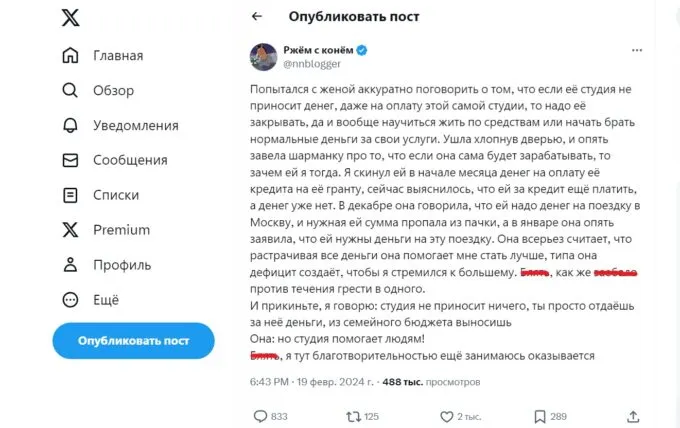The height and width of the screenshot is (428, 680).
Task: Open Обзор search section
Action: pyautogui.click(x=70, y=90)
